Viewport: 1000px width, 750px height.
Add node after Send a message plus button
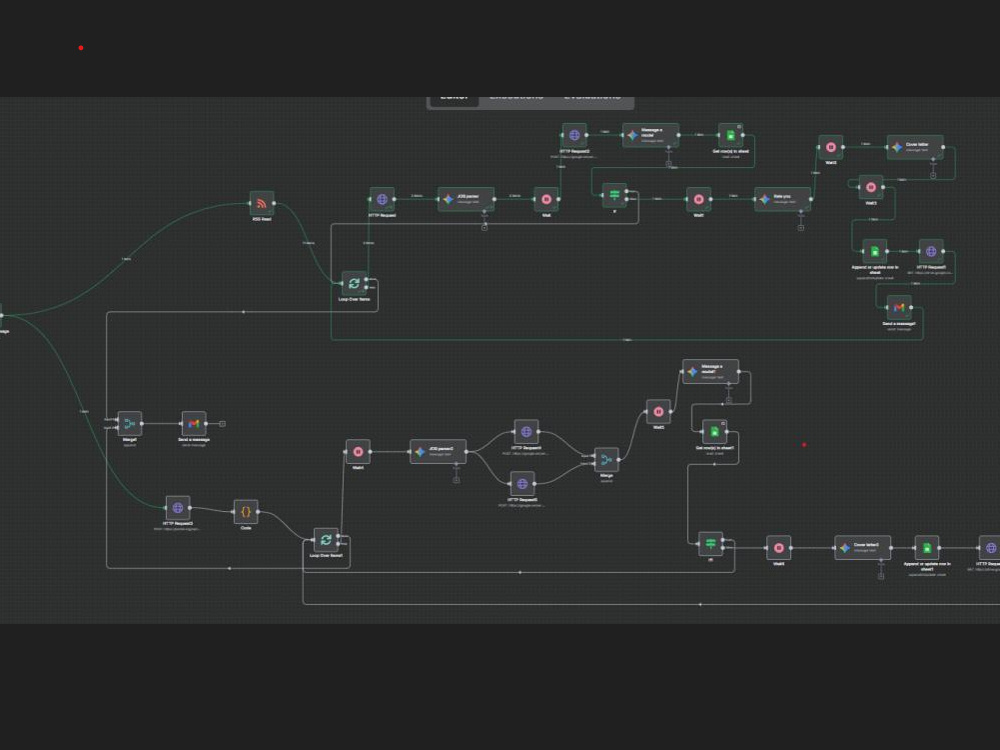222,423
